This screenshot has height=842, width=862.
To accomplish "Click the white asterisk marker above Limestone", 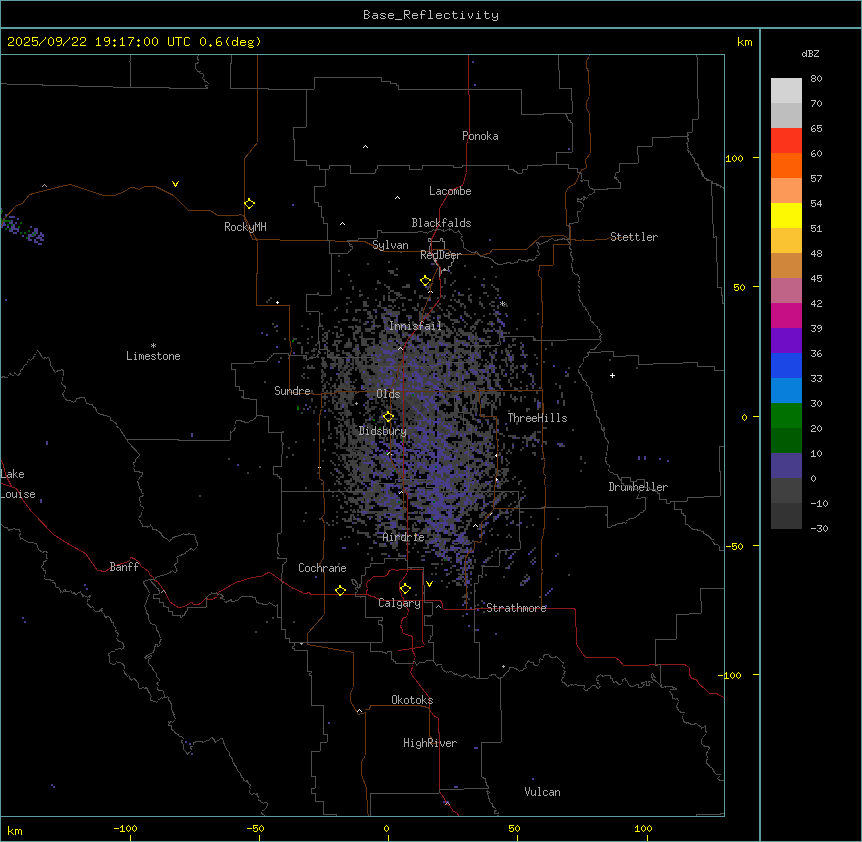I will click(153, 345).
